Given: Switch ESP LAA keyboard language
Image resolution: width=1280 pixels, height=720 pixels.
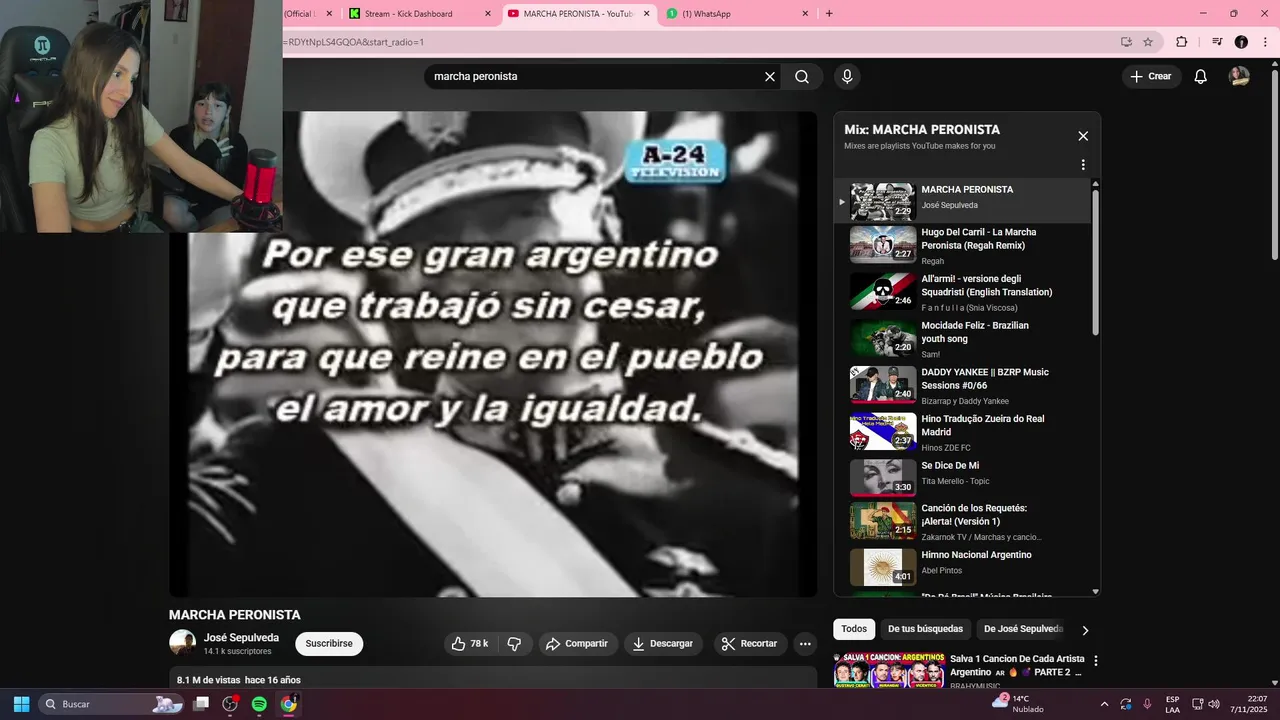Looking at the screenshot, I should point(1172,704).
